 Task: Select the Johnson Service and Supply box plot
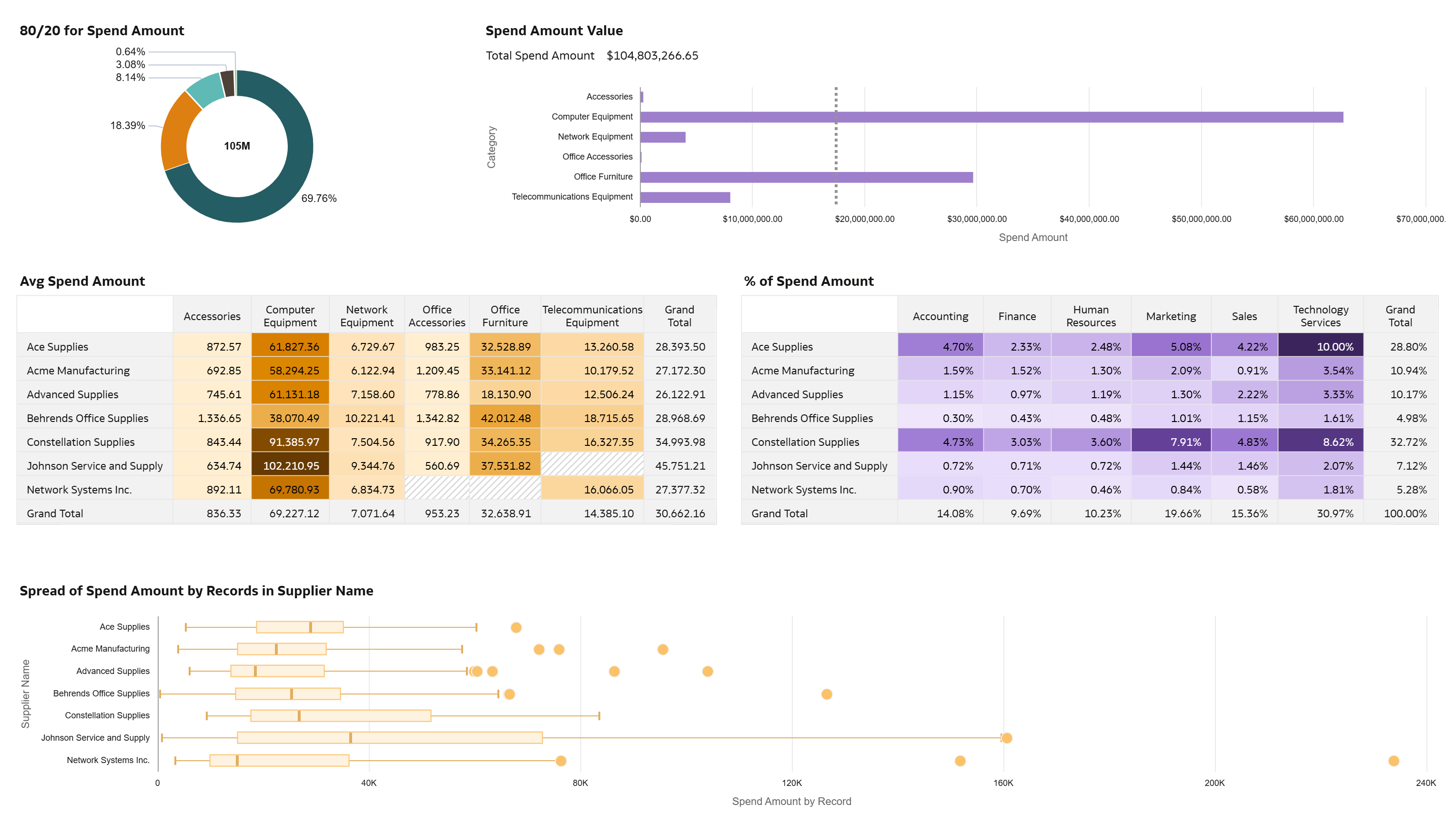point(389,738)
